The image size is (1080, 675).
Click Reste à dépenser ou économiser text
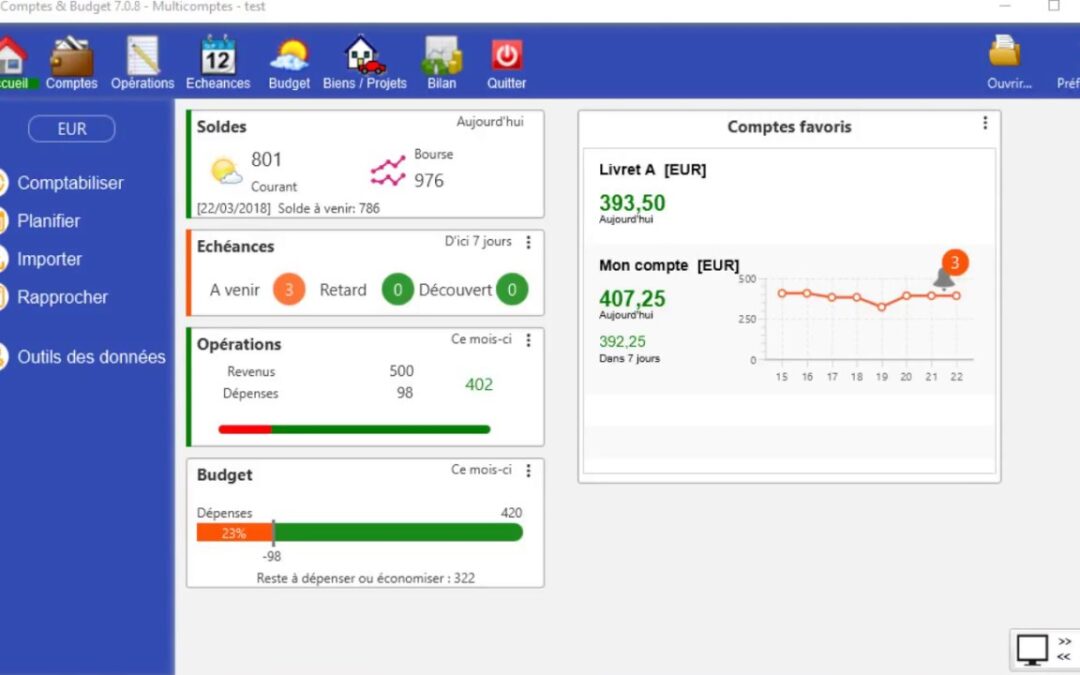pos(366,578)
